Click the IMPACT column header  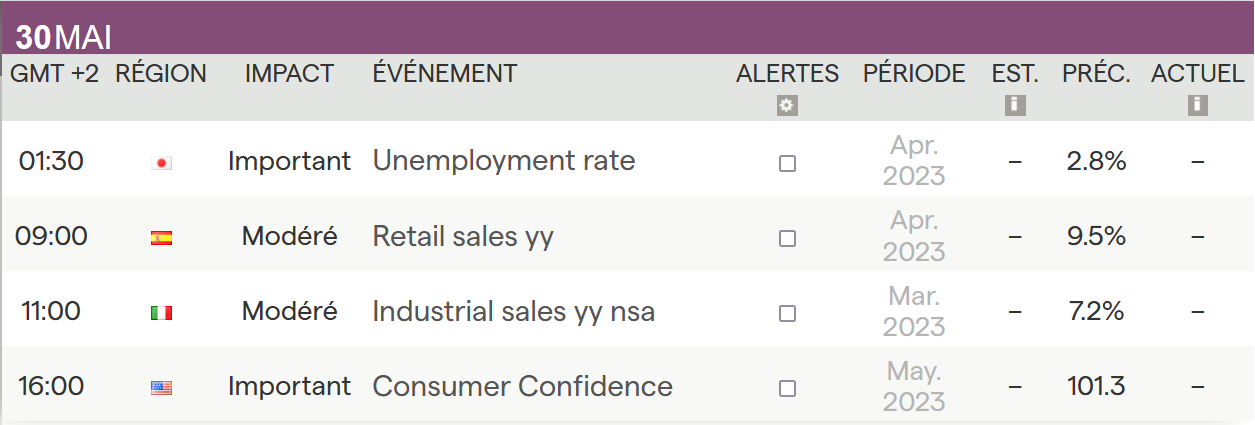point(289,73)
